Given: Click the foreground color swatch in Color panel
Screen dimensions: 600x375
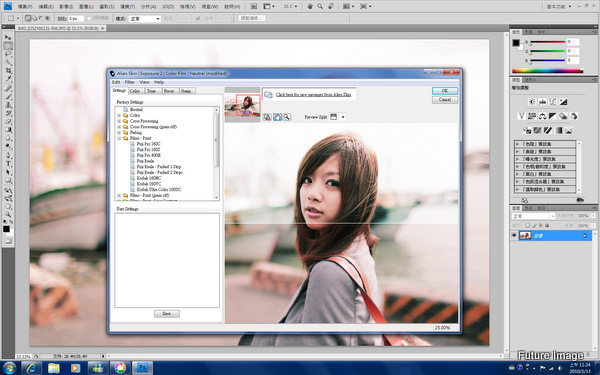Looking at the screenshot, I should [516, 43].
